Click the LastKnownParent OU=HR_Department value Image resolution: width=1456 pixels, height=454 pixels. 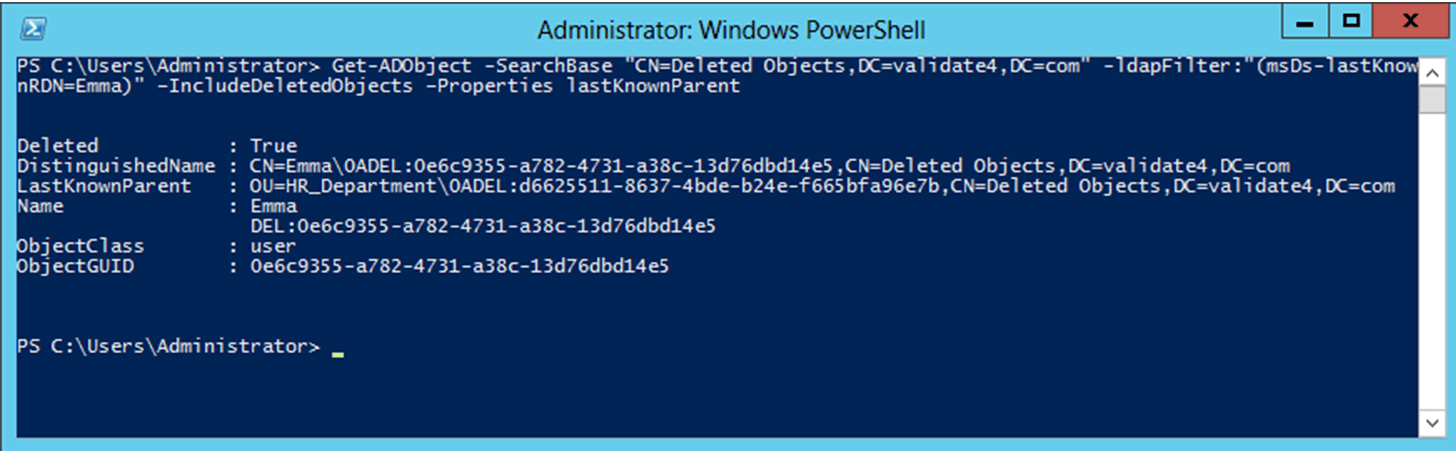[x=821, y=186]
